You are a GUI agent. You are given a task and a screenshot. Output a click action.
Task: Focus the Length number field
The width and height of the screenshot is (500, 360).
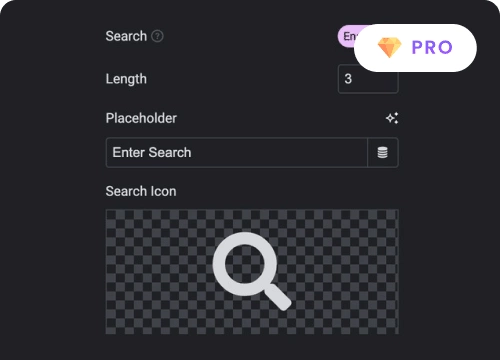coord(368,79)
